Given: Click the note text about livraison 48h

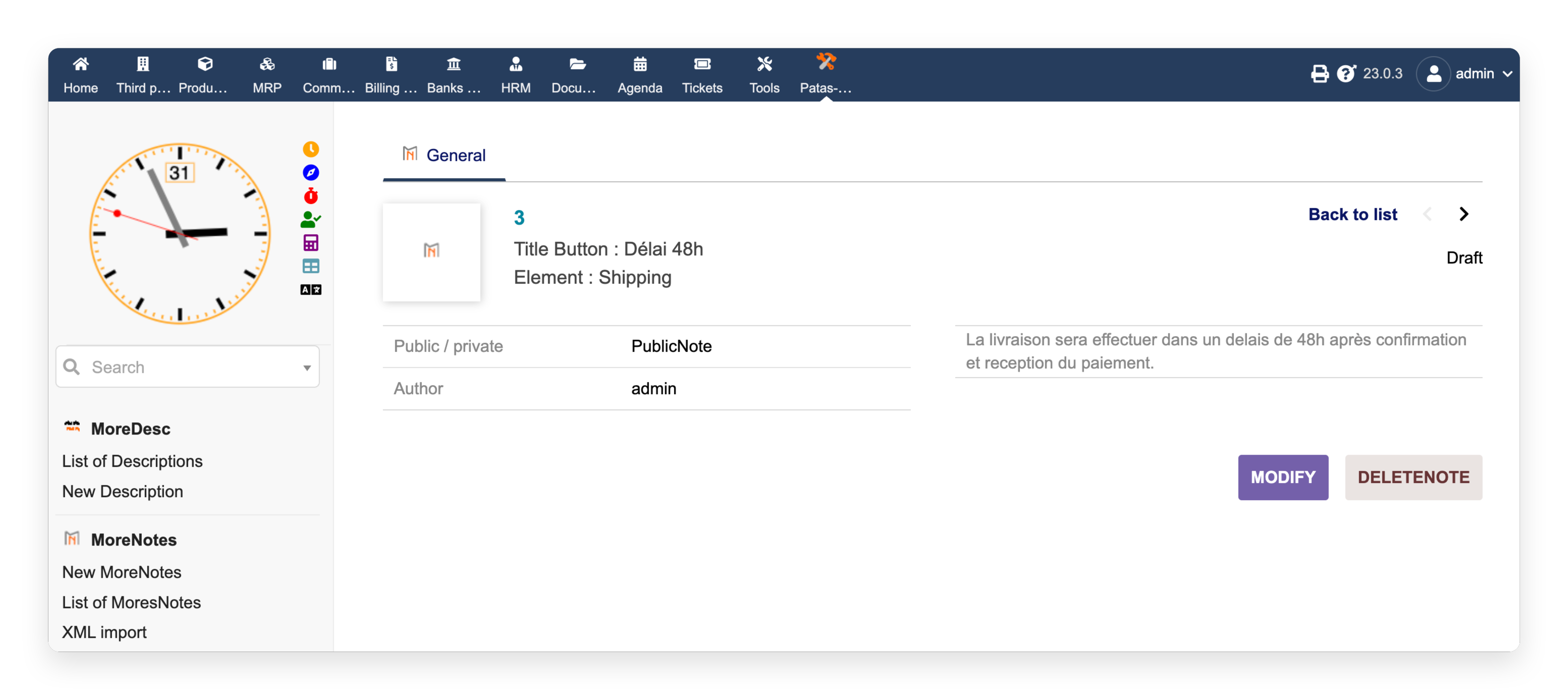Looking at the screenshot, I should tap(1216, 351).
